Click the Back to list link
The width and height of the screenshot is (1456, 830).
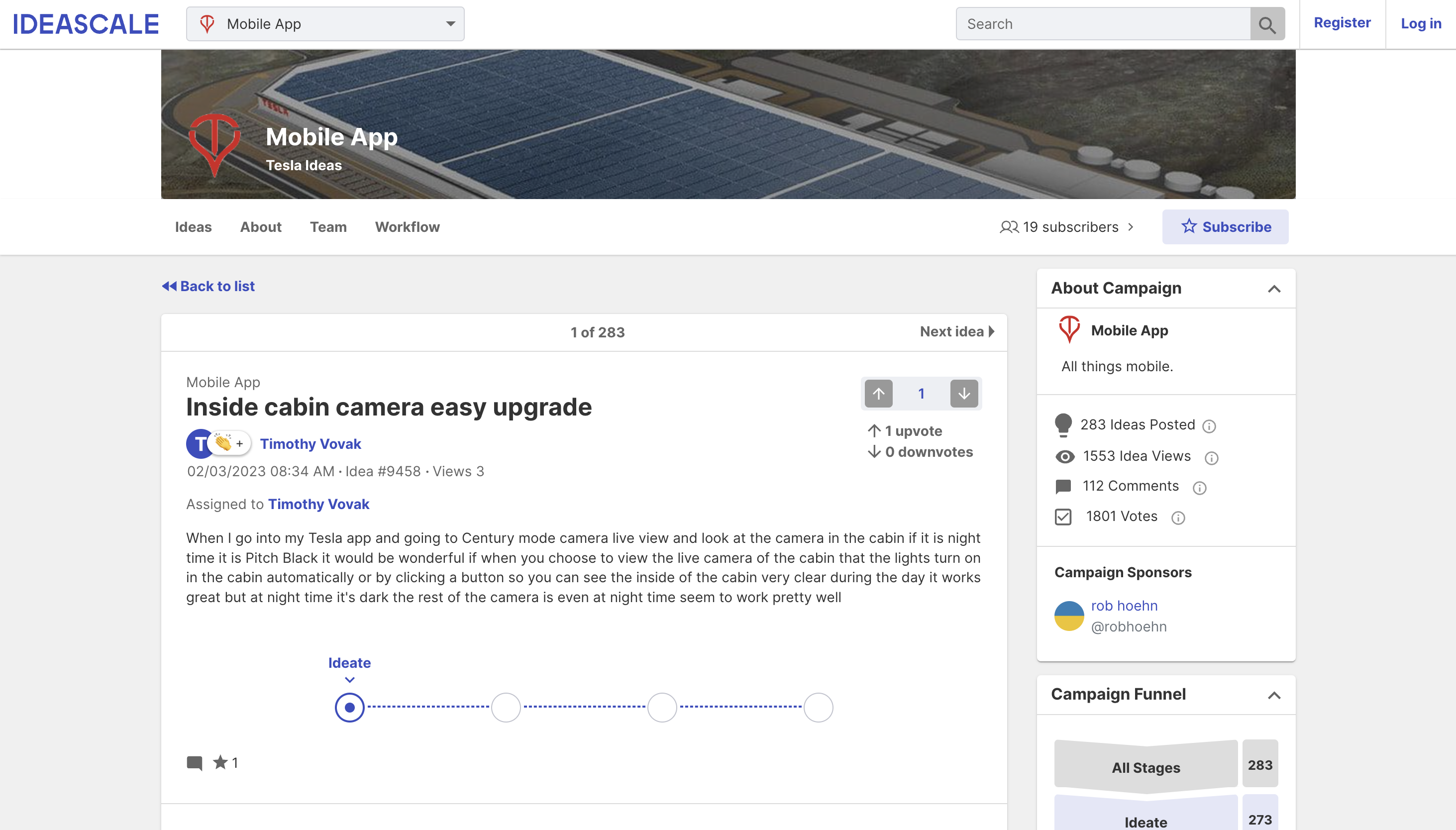coord(208,285)
